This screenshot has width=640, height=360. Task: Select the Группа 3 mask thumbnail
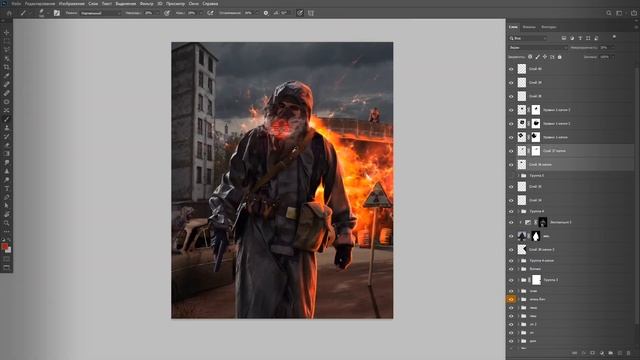click(536, 280)
